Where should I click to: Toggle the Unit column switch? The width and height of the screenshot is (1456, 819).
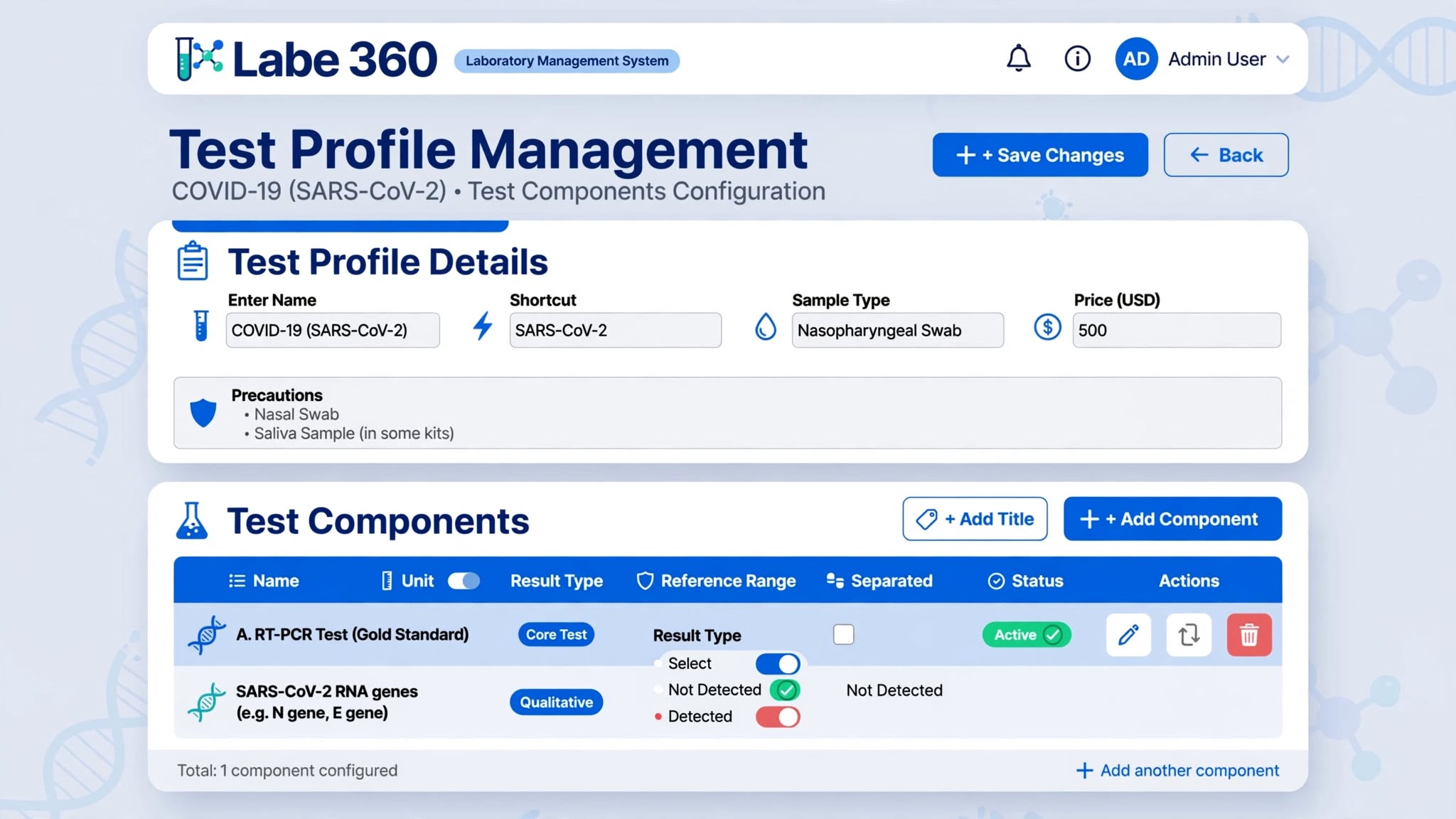click(464, 581)
